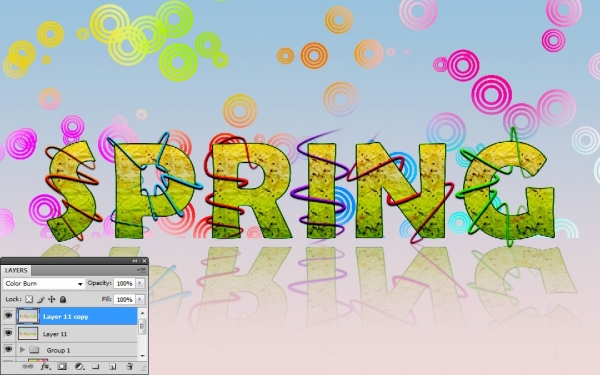Viewport: 600px width, 375px height.
Task: Toggle Group 1 visibility eye
Action: tap(8, 349)
